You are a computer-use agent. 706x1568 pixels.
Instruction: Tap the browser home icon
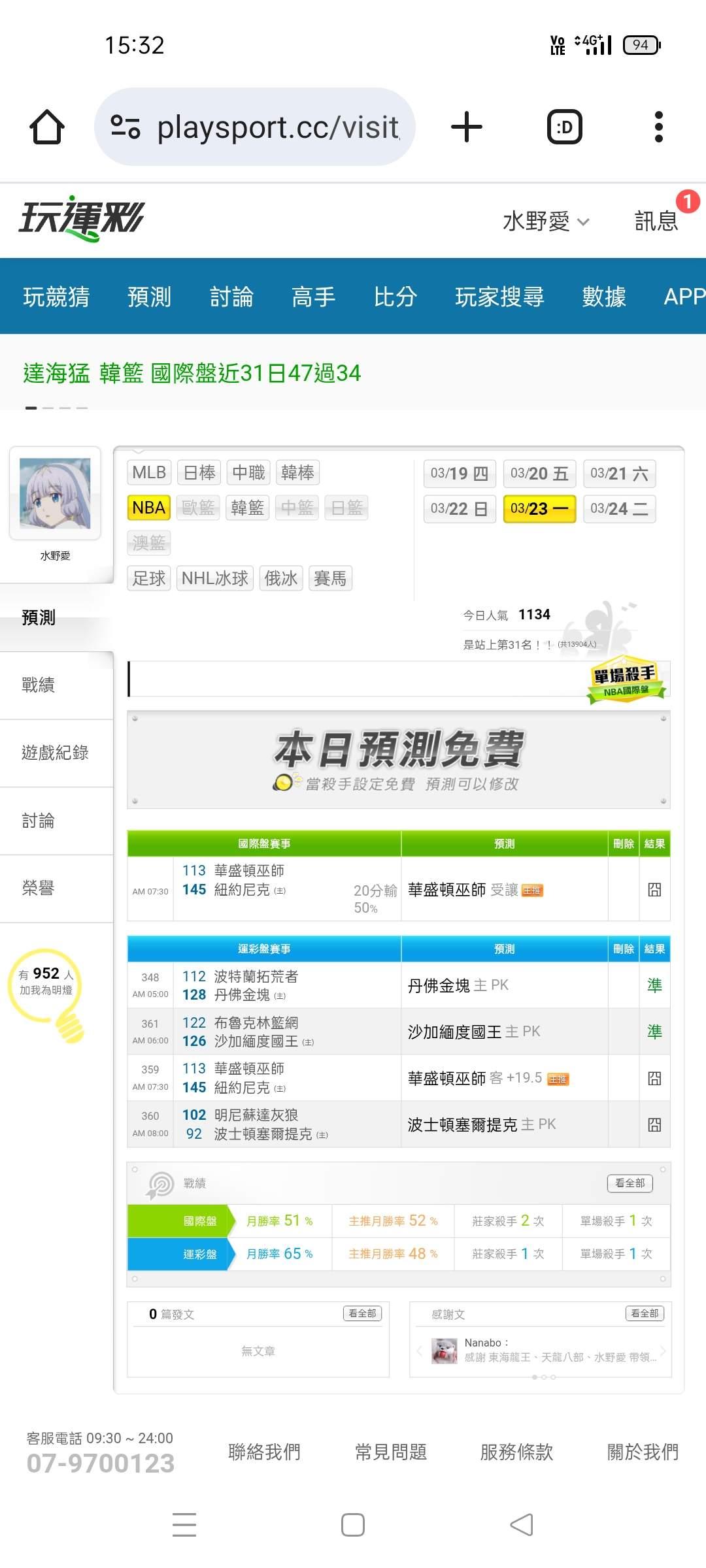coord(47,127)
